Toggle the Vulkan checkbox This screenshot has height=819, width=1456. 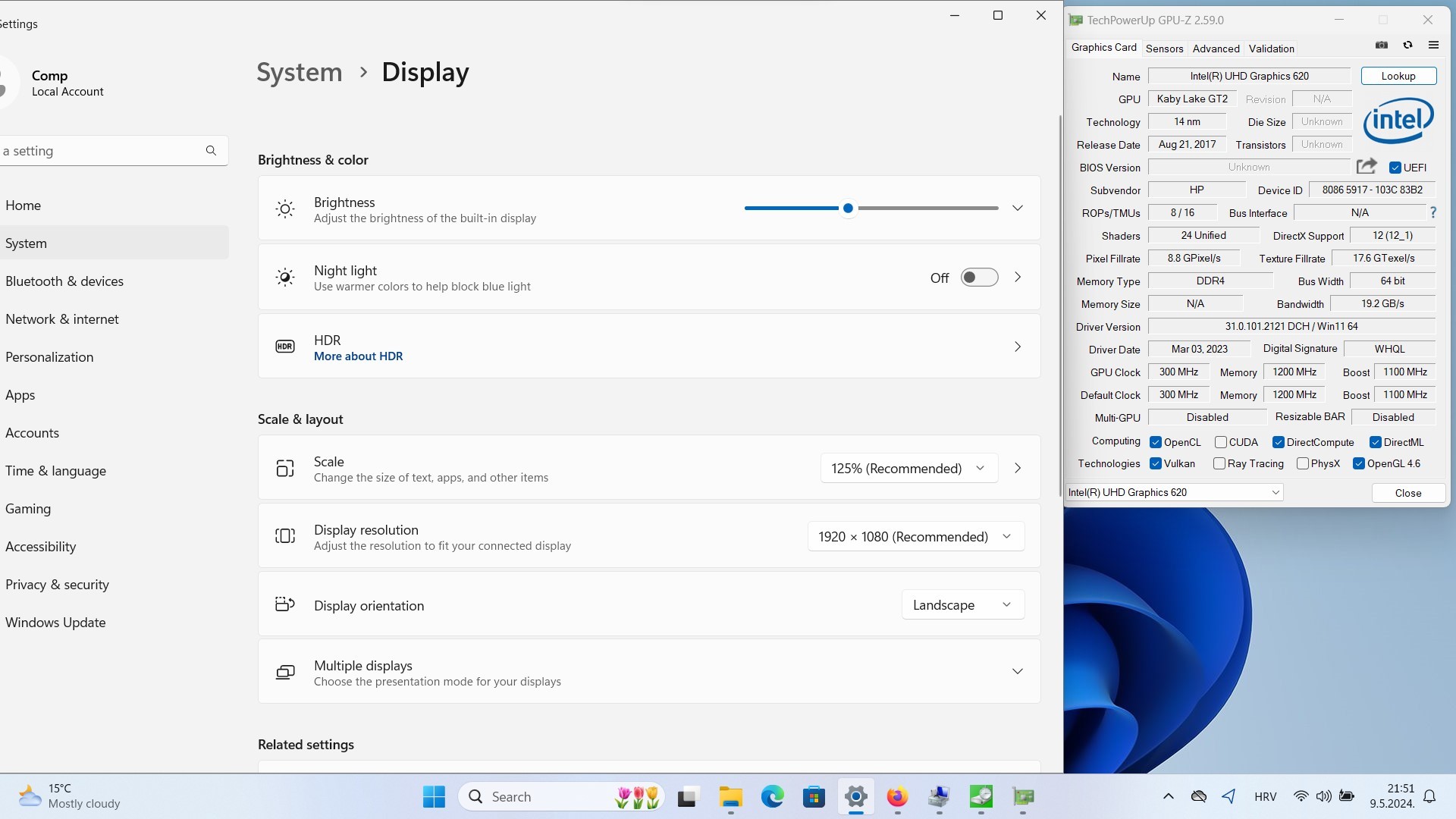point(1156,463)
